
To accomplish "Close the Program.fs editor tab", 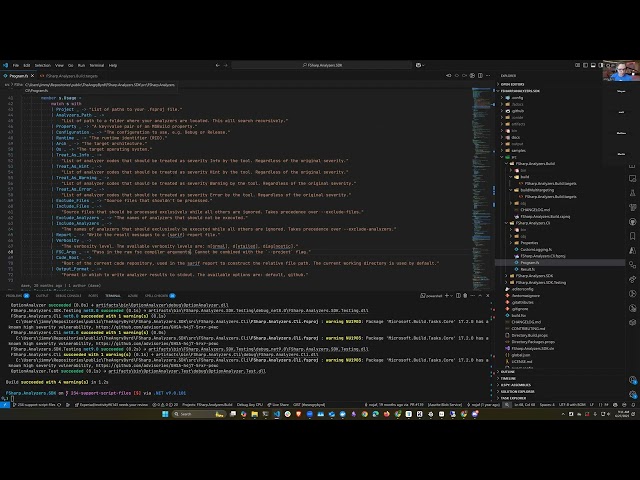I will tap(33, 76).
